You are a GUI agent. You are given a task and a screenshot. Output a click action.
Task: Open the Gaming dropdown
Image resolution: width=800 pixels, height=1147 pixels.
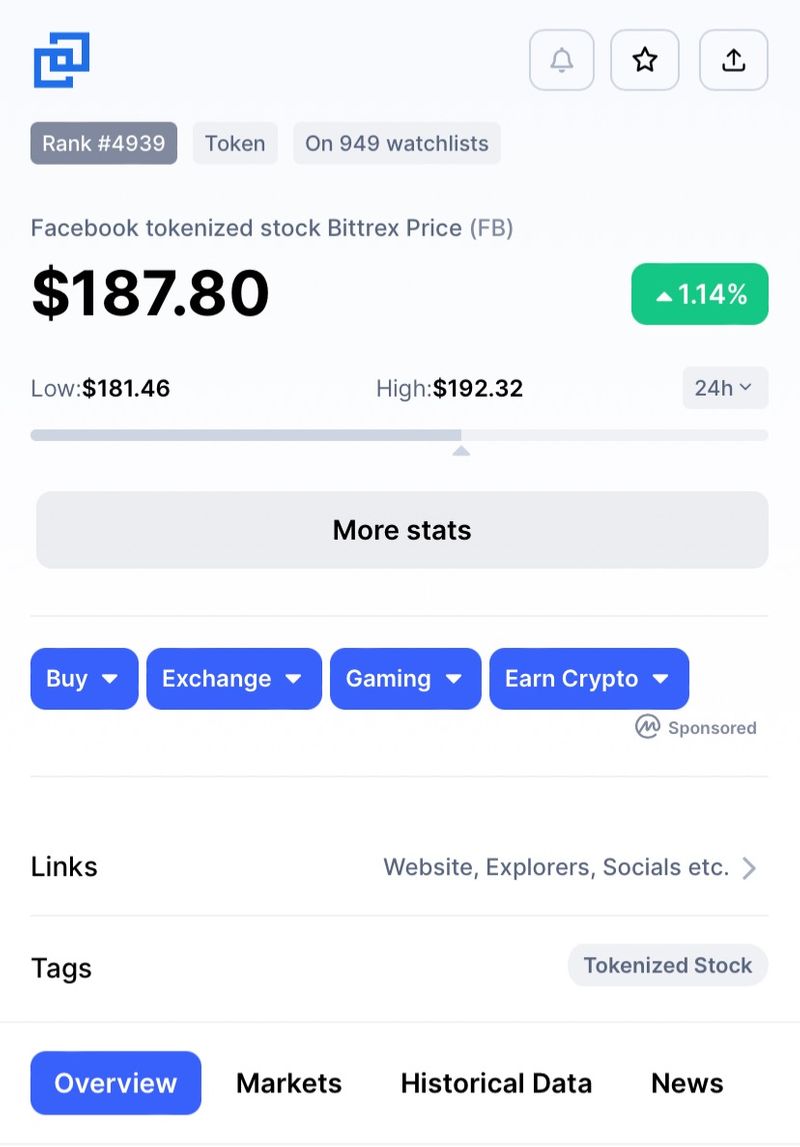[405, 679]
